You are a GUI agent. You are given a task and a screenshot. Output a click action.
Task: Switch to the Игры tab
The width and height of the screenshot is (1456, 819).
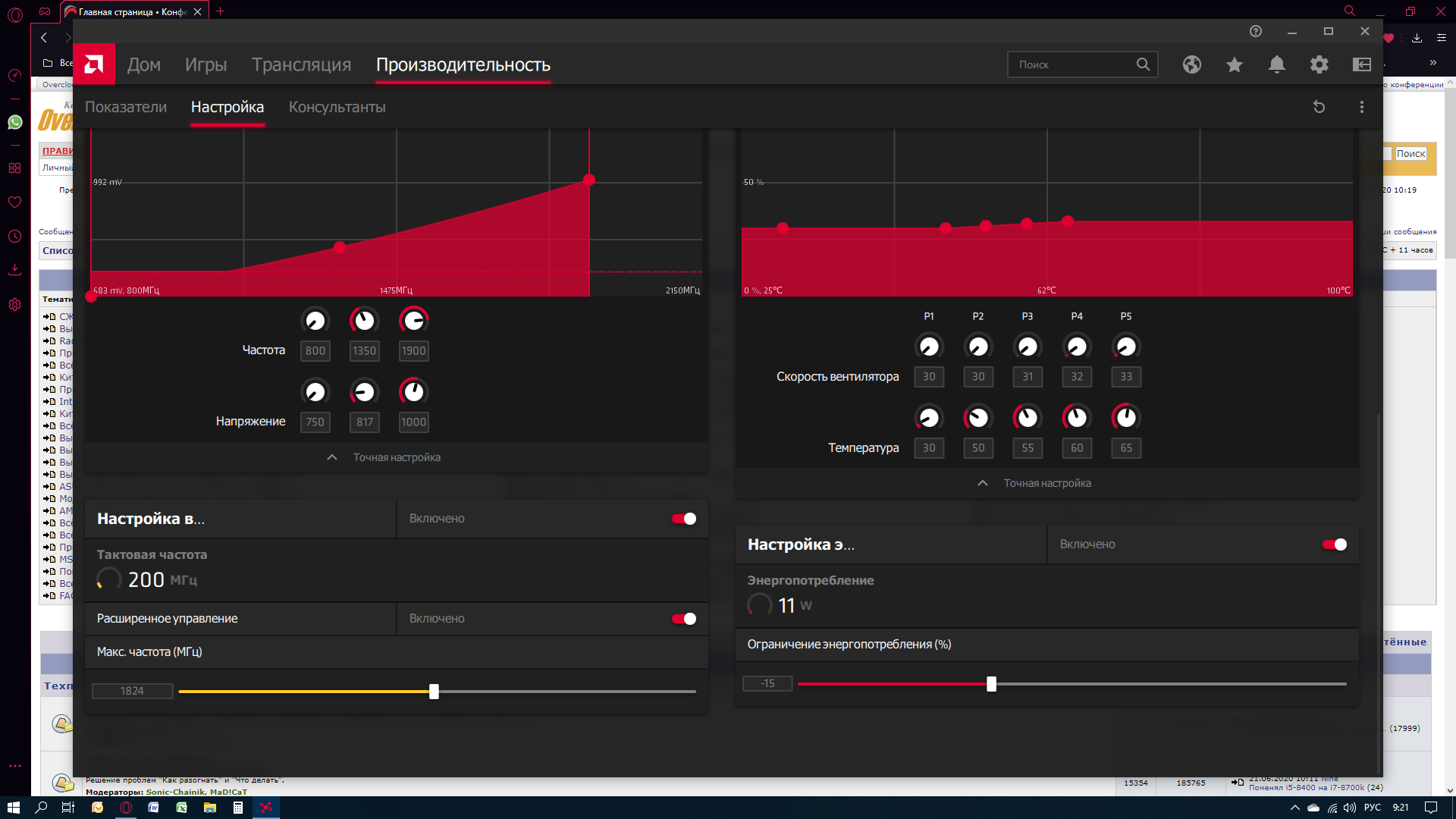(x=206, y=64)
